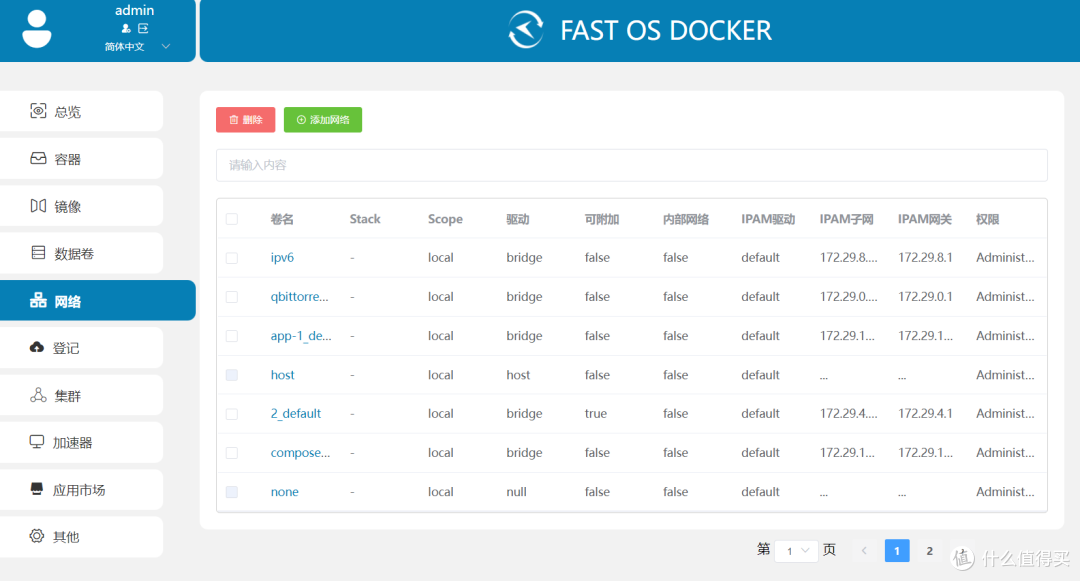Open the 容器 containers section icon
Viewport: 1080px width, 581px height.
click(38, 158)
